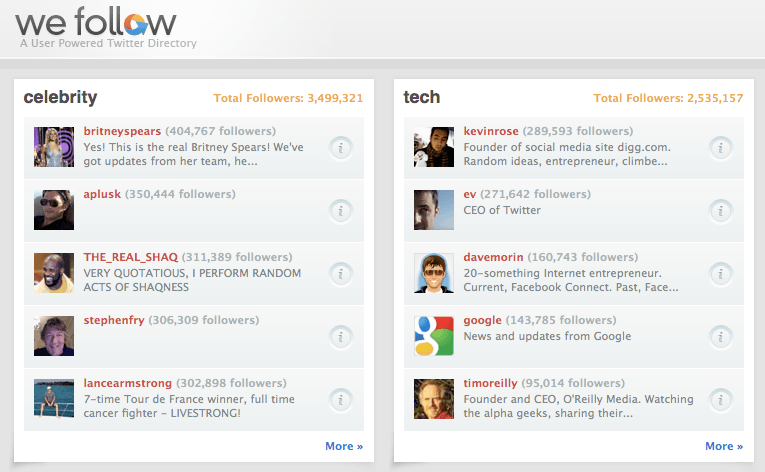This screenshot has height=472, width=765.
Task: Click 'A User Powered Twitter Directory' tagline
Action: (x=108, y=43)
